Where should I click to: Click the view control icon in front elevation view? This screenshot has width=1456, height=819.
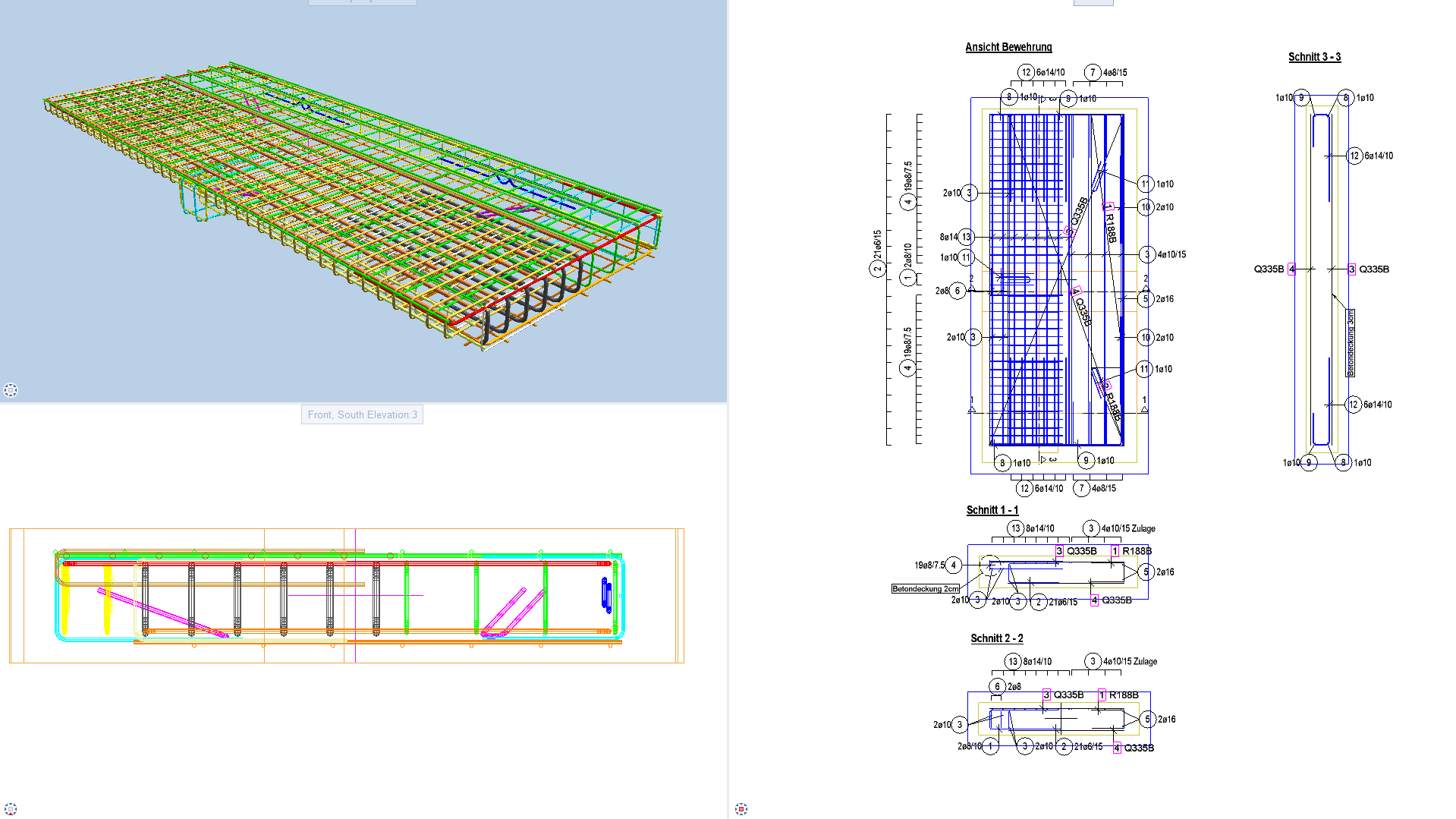tap(11, 809)
